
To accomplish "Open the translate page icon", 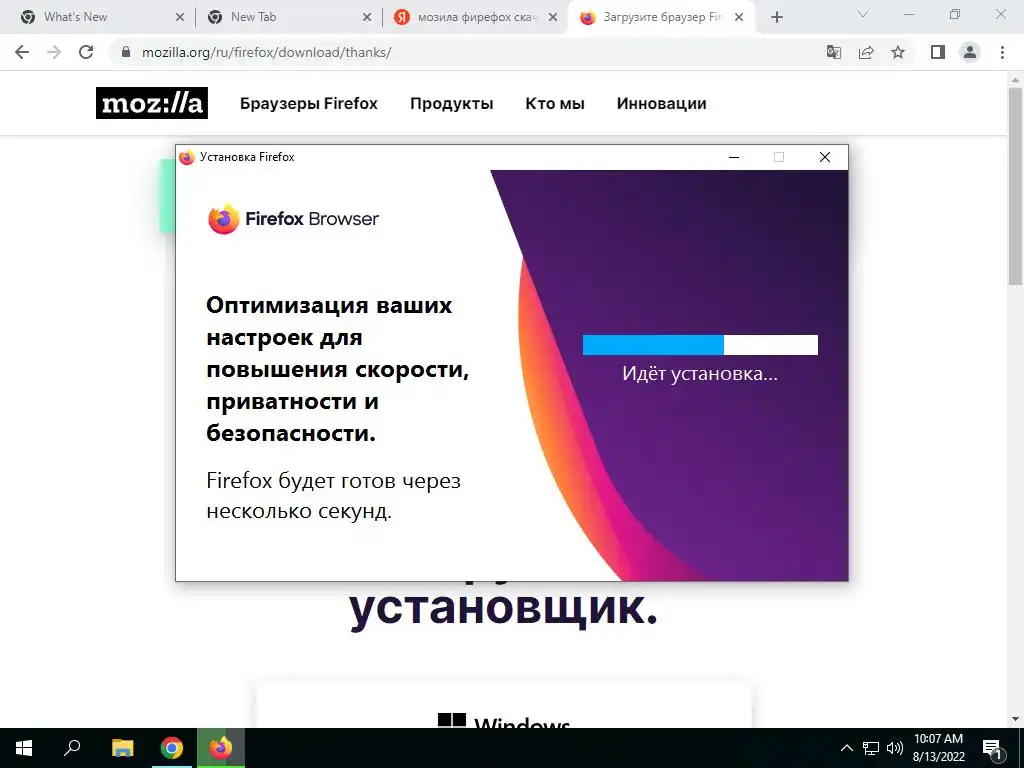I will 833,52.
